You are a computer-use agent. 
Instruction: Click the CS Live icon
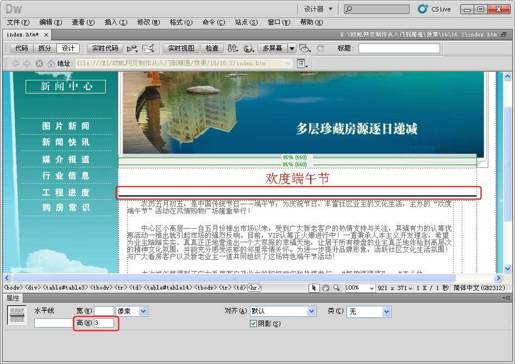(x=423, y=9)
